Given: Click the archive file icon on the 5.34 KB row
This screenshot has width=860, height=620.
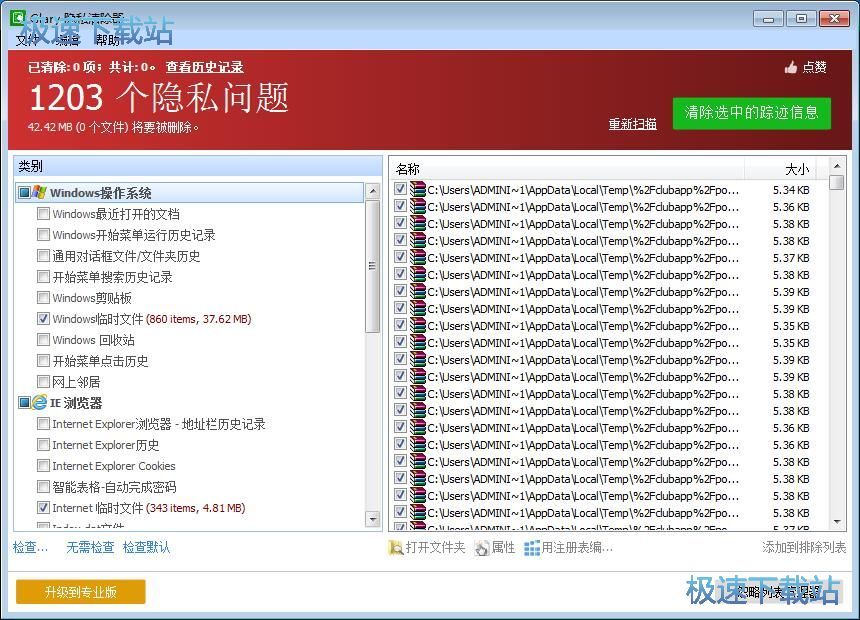Looking at the screenshot, I should click(418, 189).
